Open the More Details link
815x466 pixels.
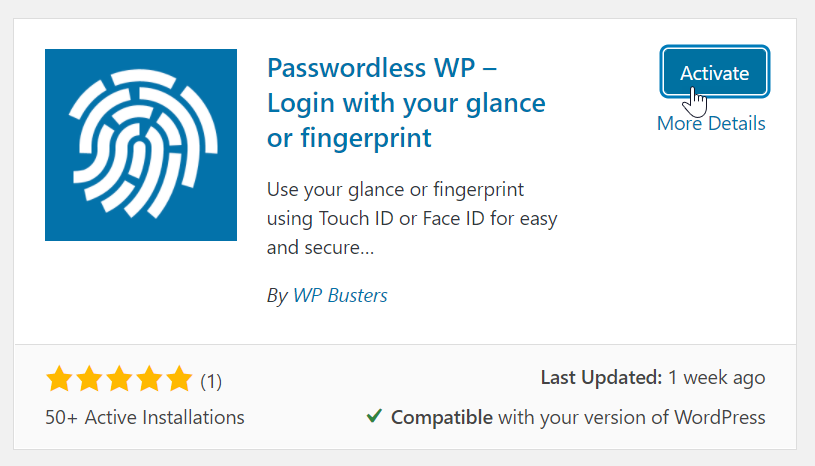pyautogui.click(x=711, y=123)
